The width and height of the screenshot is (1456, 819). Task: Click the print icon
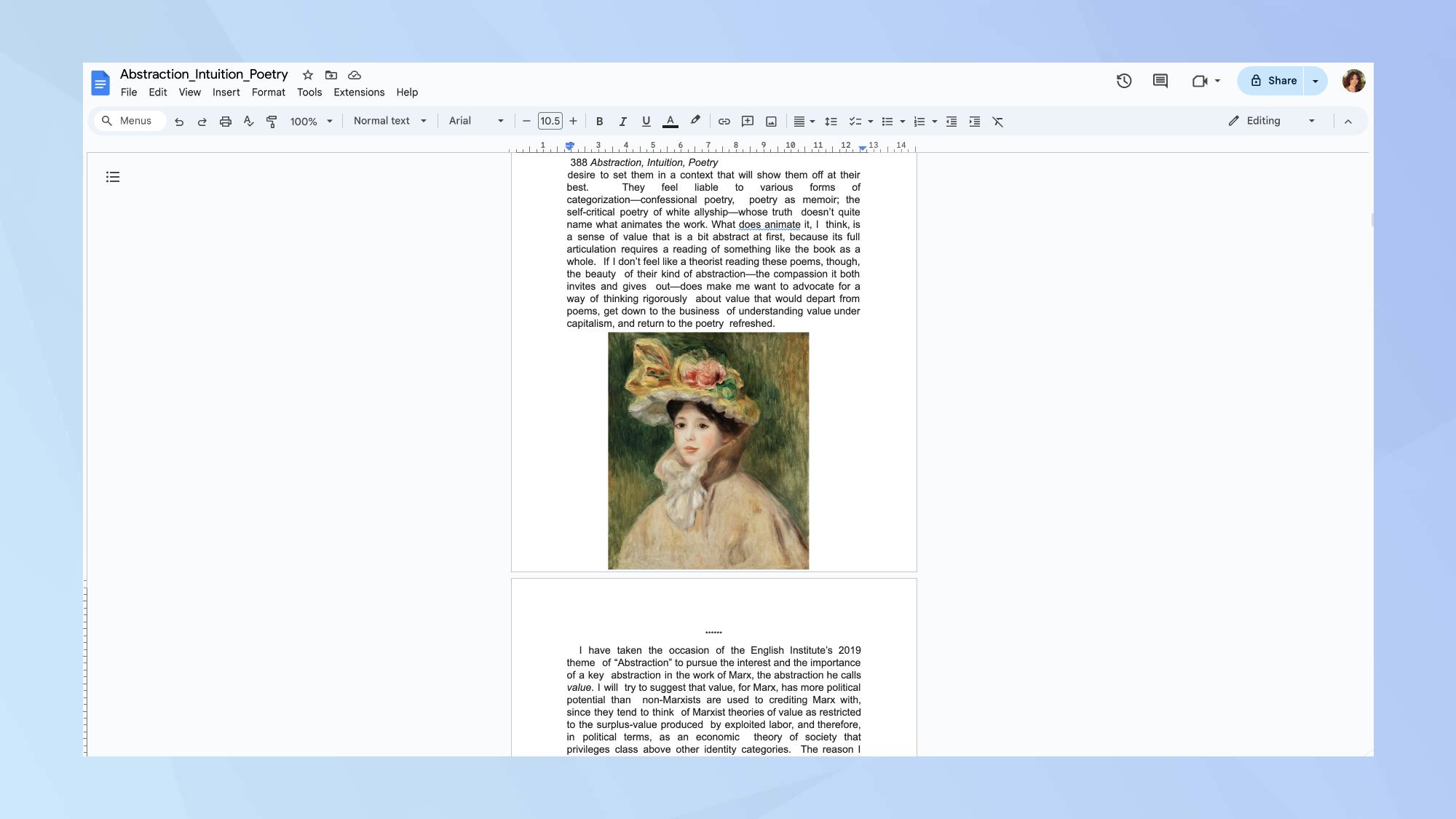click(x=226, y=122)
